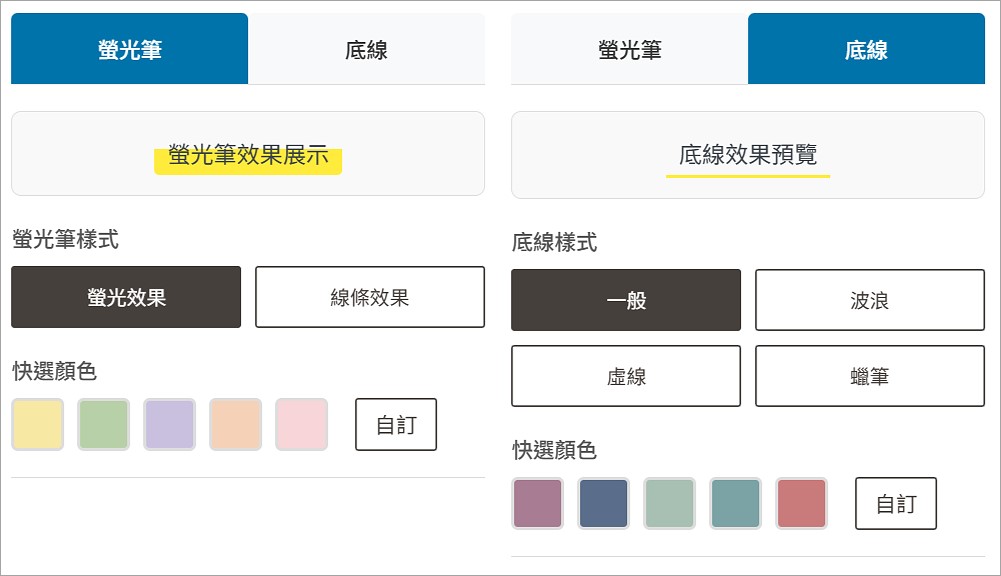Select the 底線 tab on the right panel

pos(865,48)
